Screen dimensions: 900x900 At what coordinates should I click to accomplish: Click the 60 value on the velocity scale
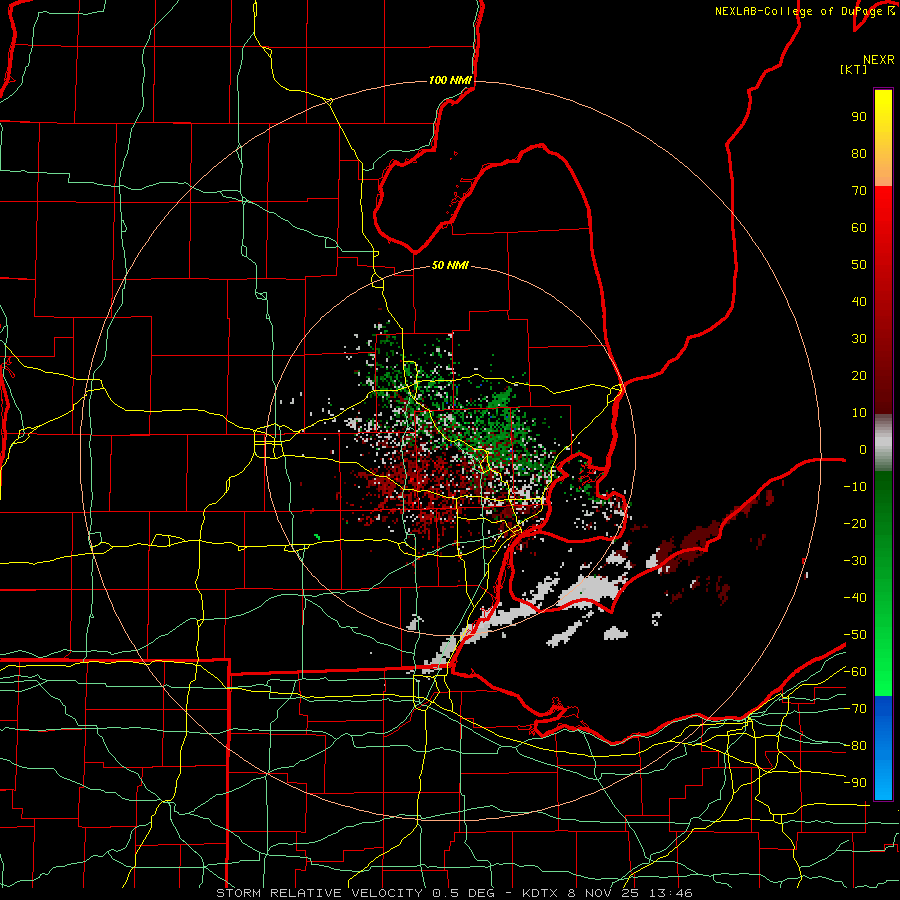click(x=859, y=227)
